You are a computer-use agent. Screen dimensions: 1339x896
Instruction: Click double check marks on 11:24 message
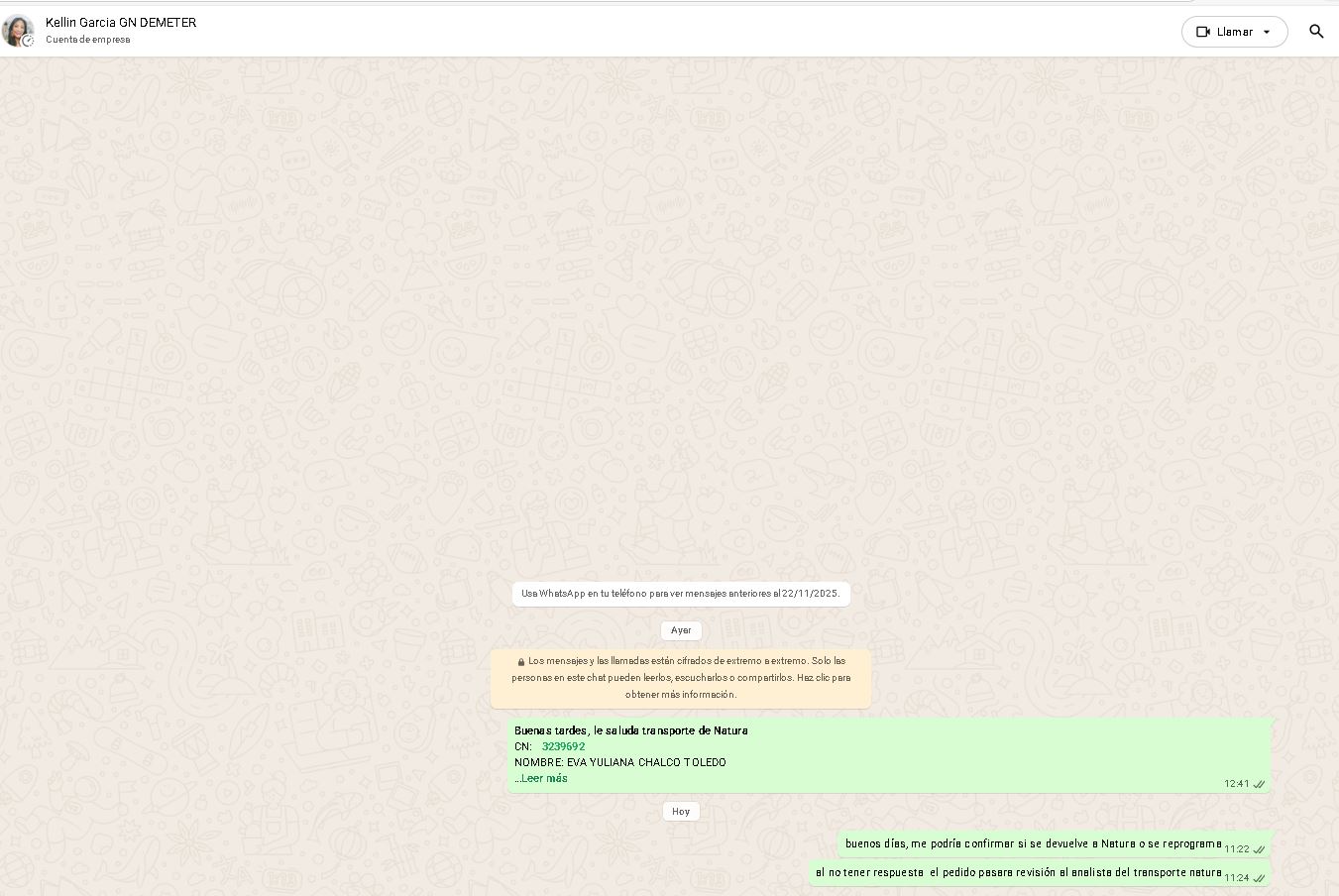tap(1259, 878)
